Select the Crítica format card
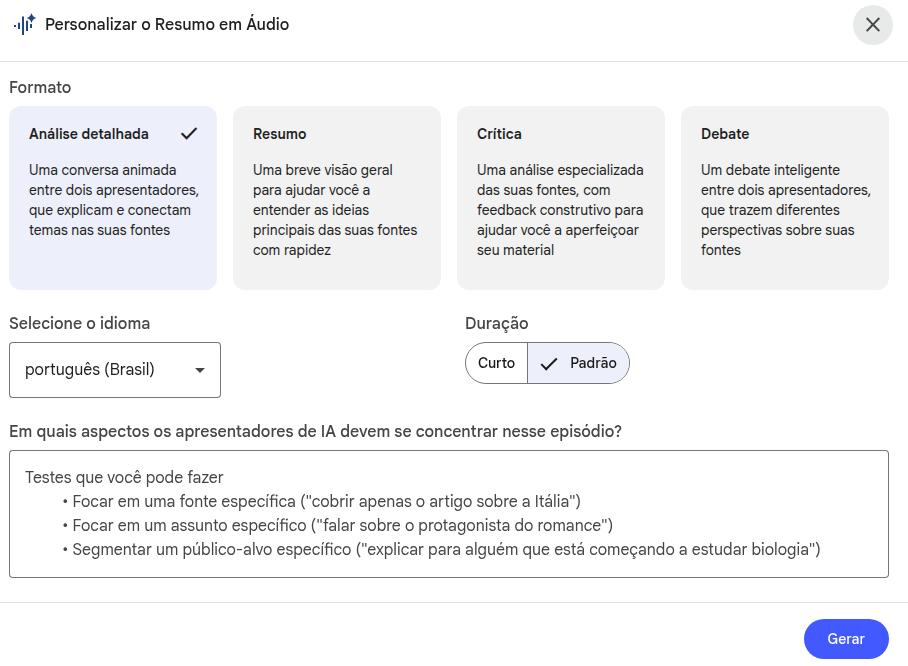Screen dimensions: 908x666 [x=560, y=197]
